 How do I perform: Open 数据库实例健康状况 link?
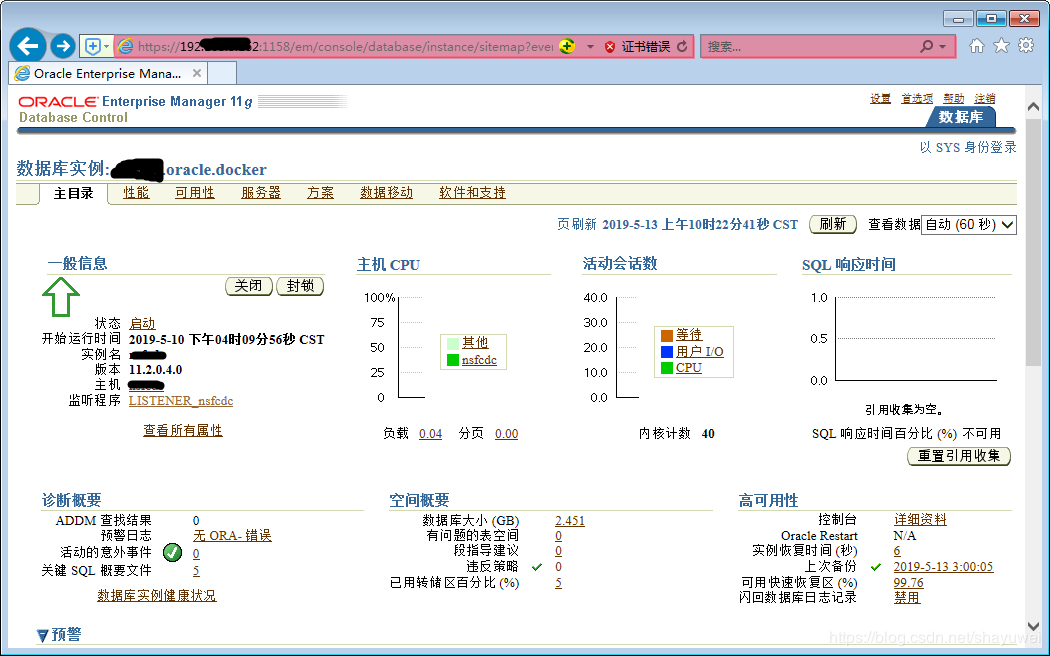(157, 595)
